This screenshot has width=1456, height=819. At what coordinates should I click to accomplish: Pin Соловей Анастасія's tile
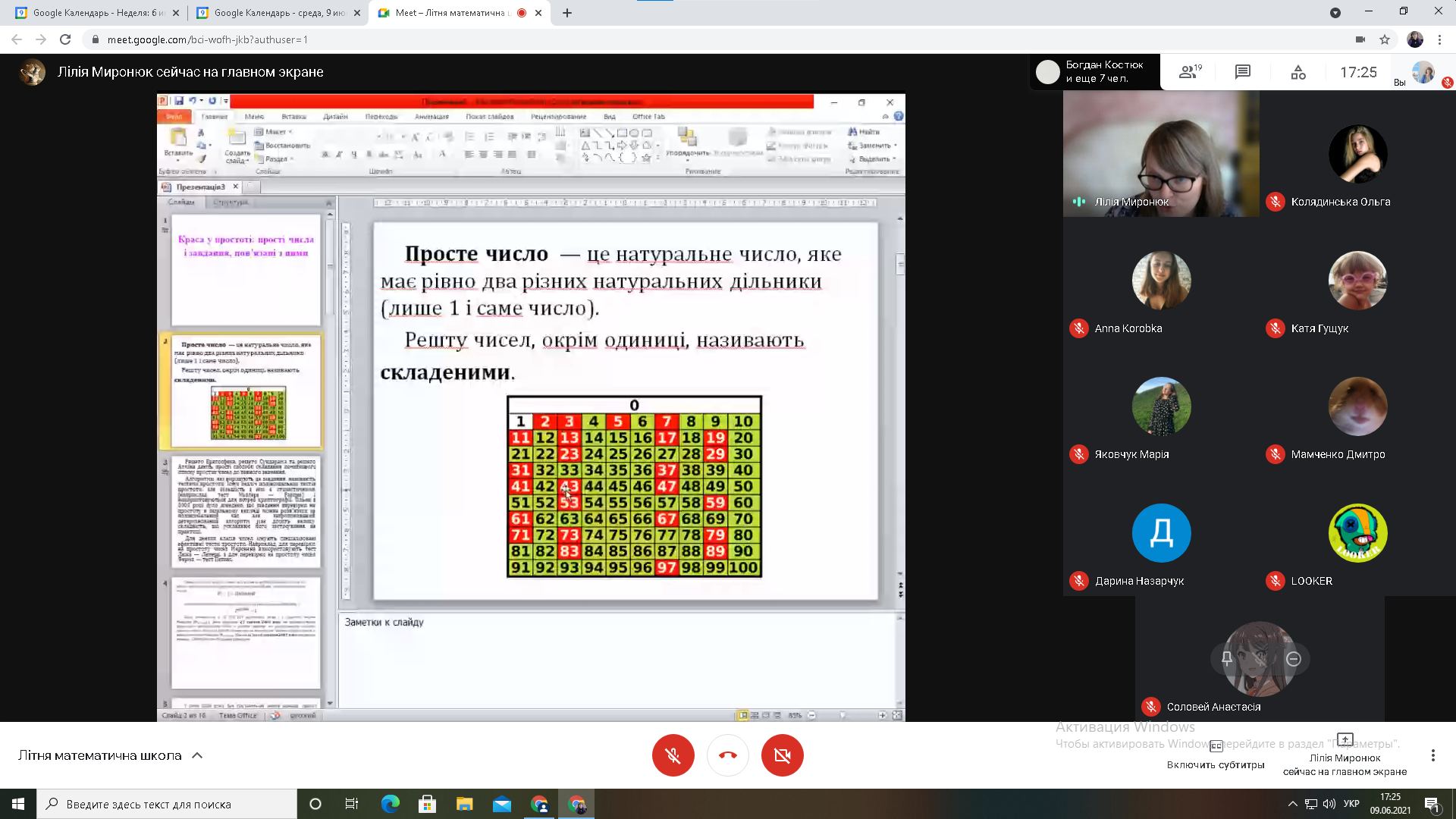[1226, 659]
